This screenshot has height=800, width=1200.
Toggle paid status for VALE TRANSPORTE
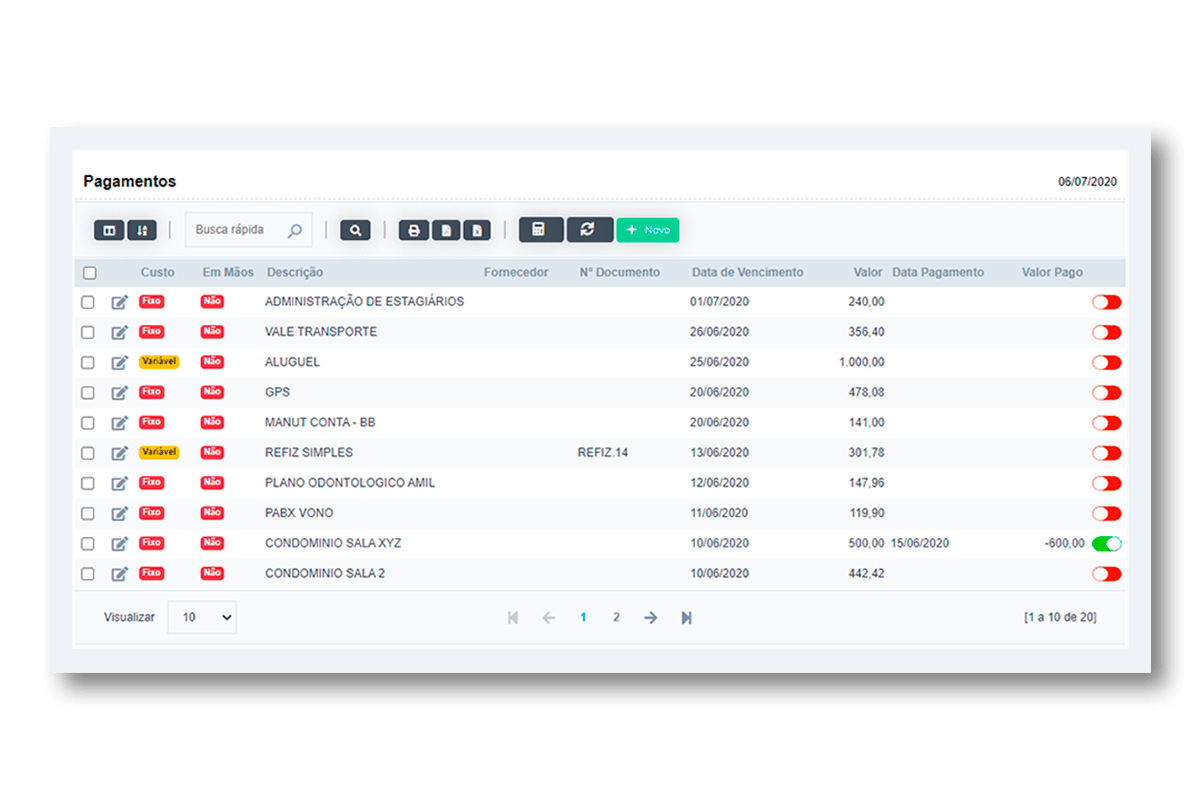(x=1106, y=332)
